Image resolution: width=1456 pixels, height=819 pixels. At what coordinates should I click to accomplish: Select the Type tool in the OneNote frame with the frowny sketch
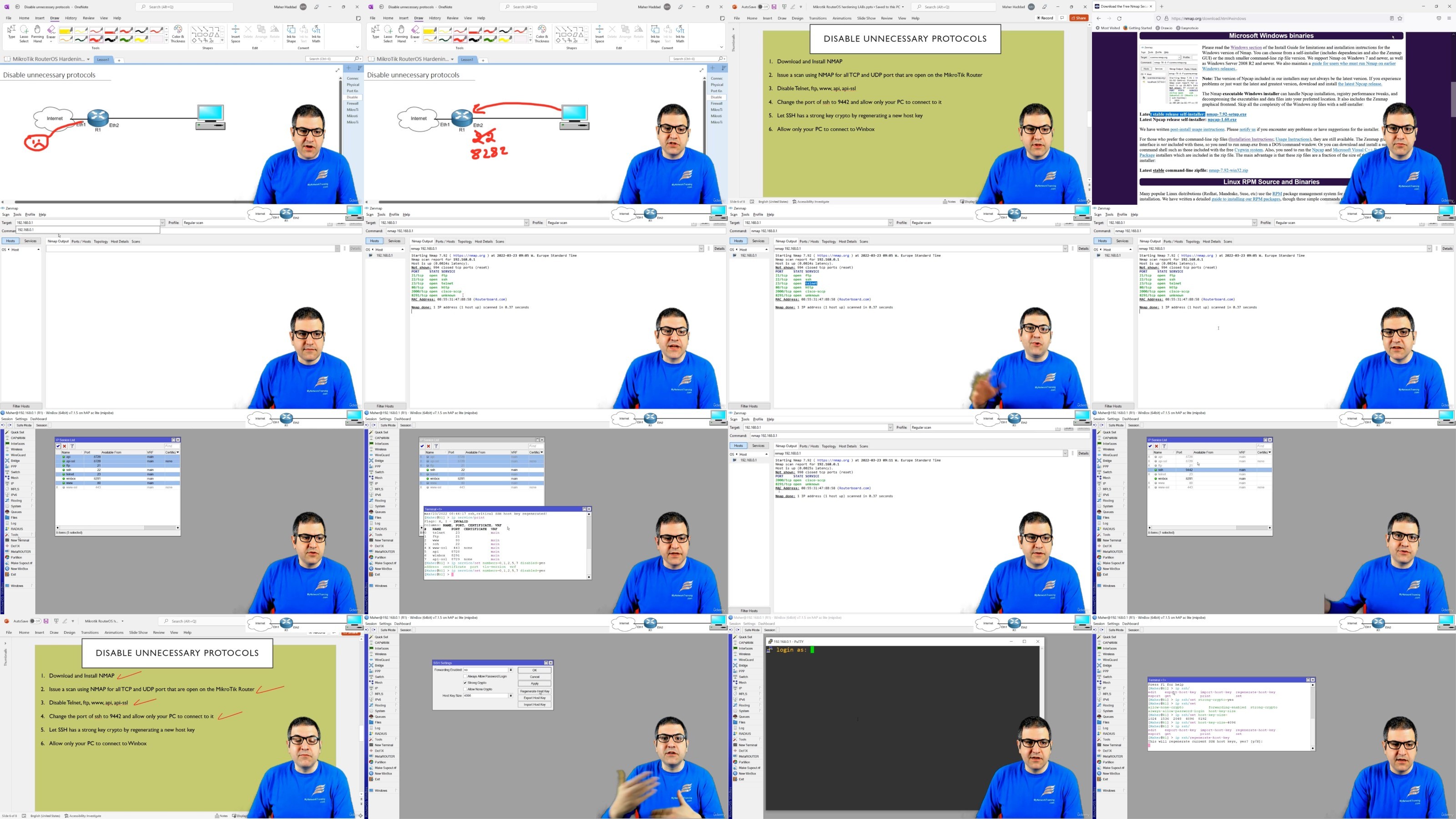point(11,33)
